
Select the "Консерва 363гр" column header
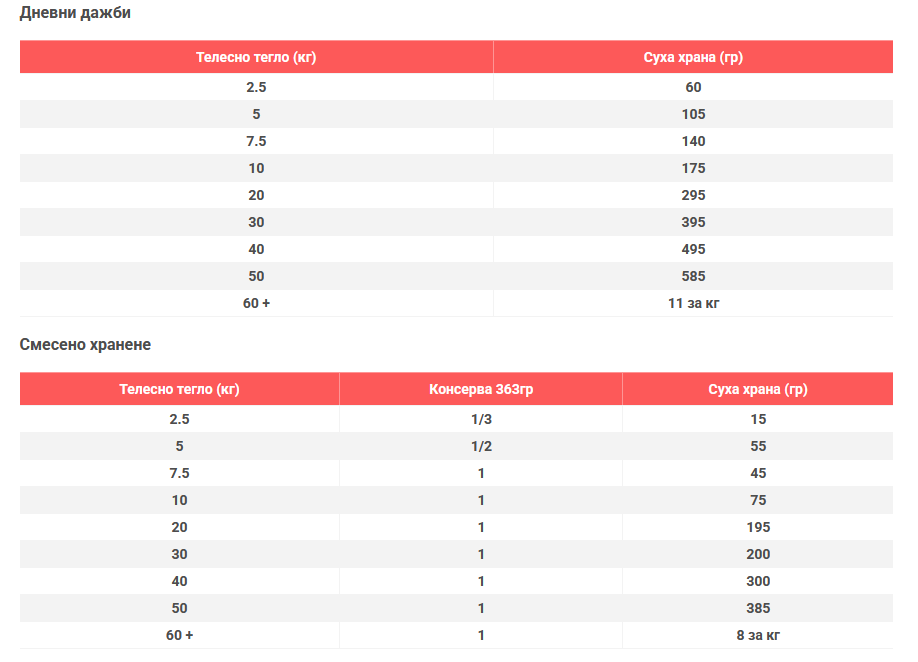click(x=481, y=389)
